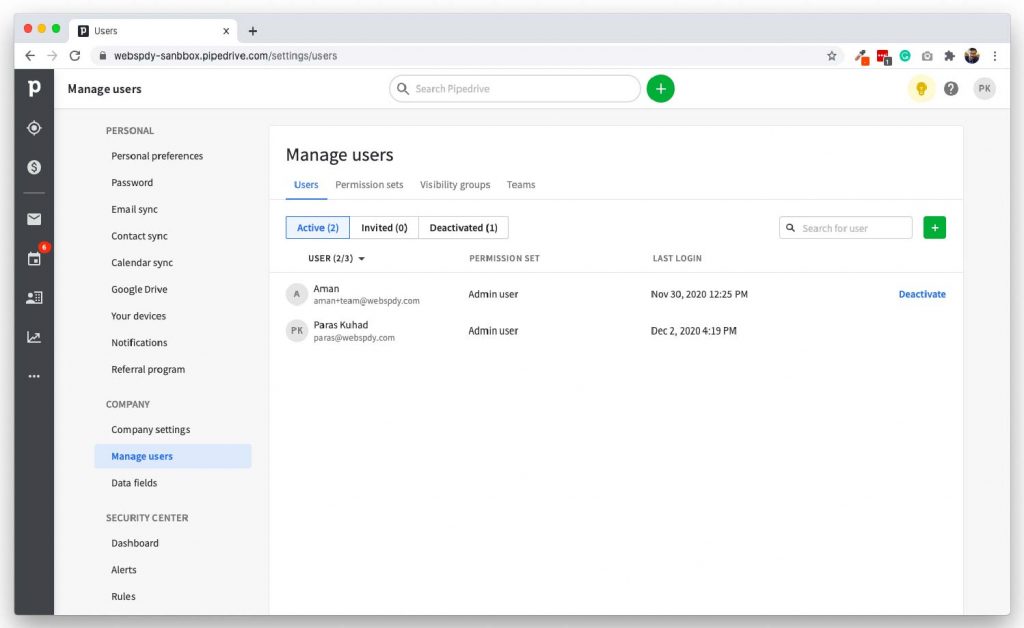Viewport: 1024px width, 628px height.
Task: Switch to the Permission sets tab
Action: [x=369, y=185]
